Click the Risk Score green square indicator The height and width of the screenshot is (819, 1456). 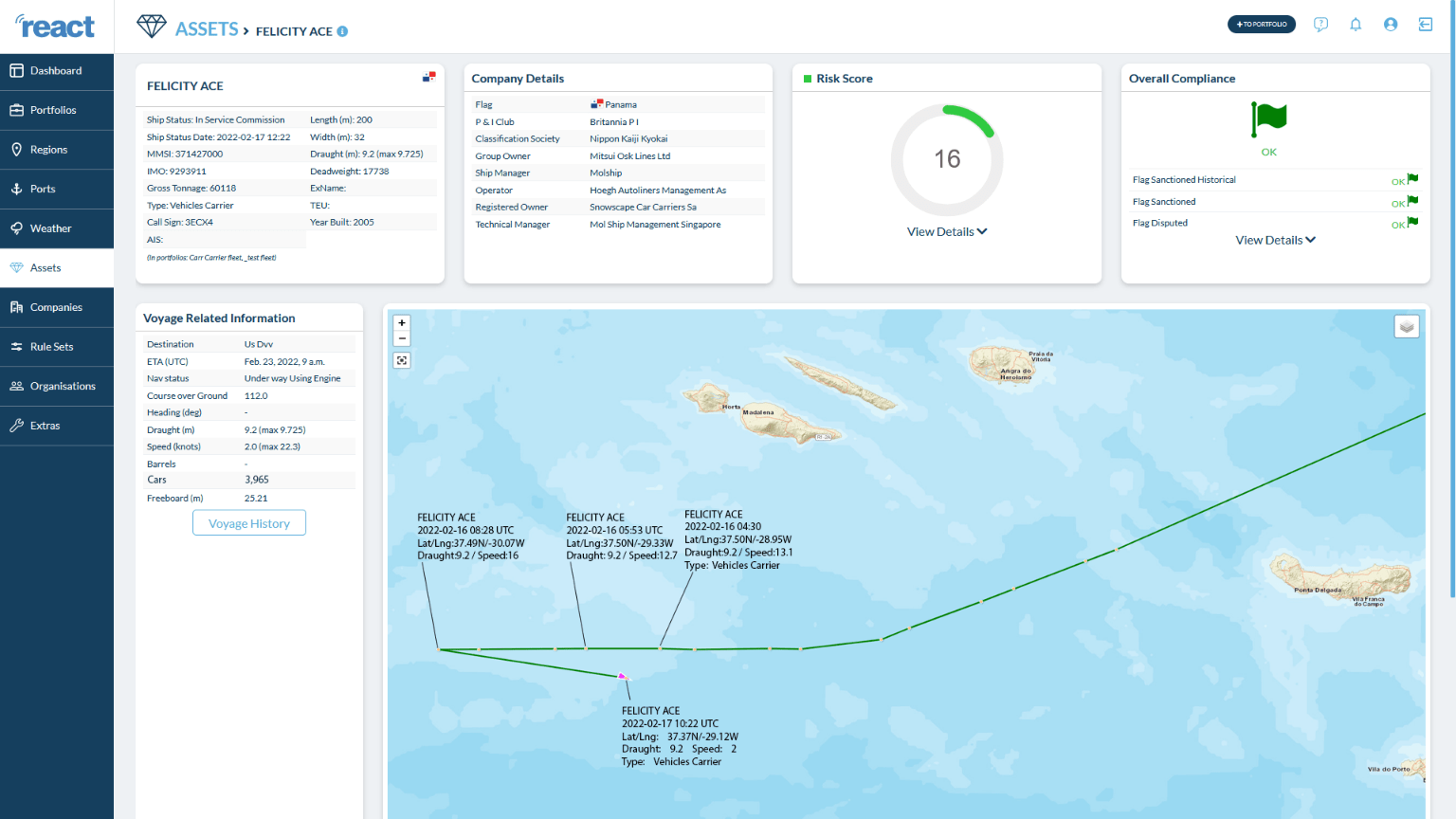coord(808,79)
